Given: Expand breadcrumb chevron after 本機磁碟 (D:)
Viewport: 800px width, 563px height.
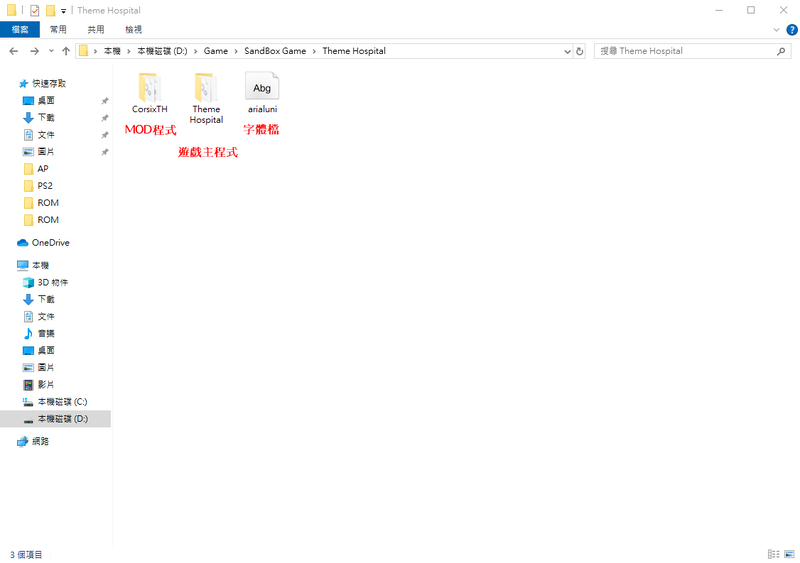Looking at the screenshot, I should coord(195,51).
